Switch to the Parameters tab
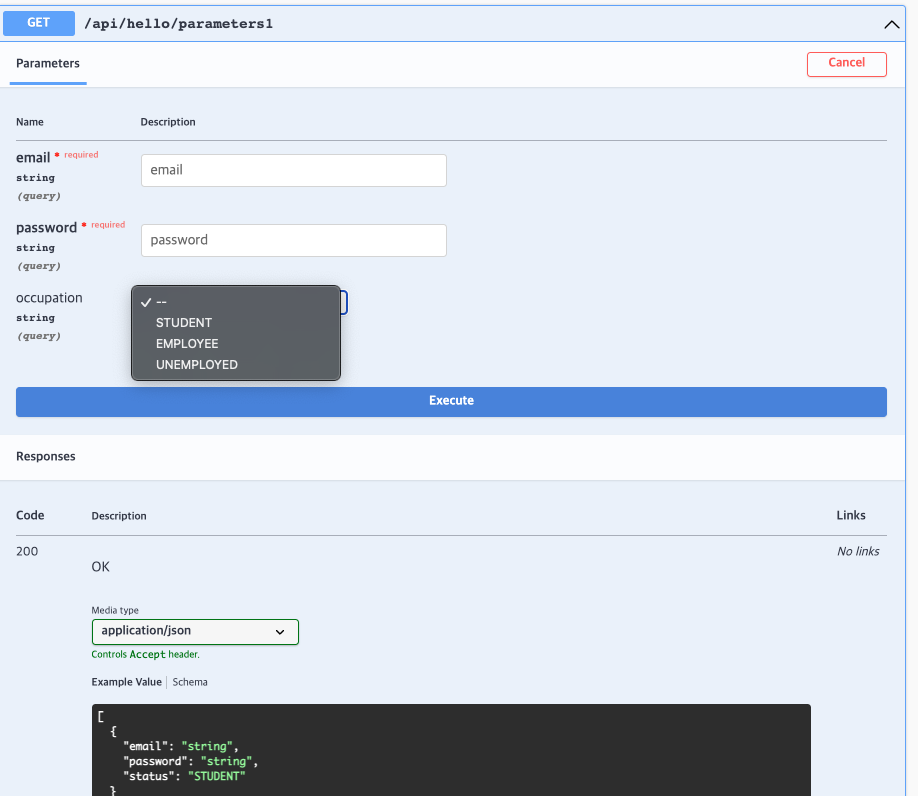Image resolution: width=918 pixels, height=796 pixels. [x=48, y=63]
